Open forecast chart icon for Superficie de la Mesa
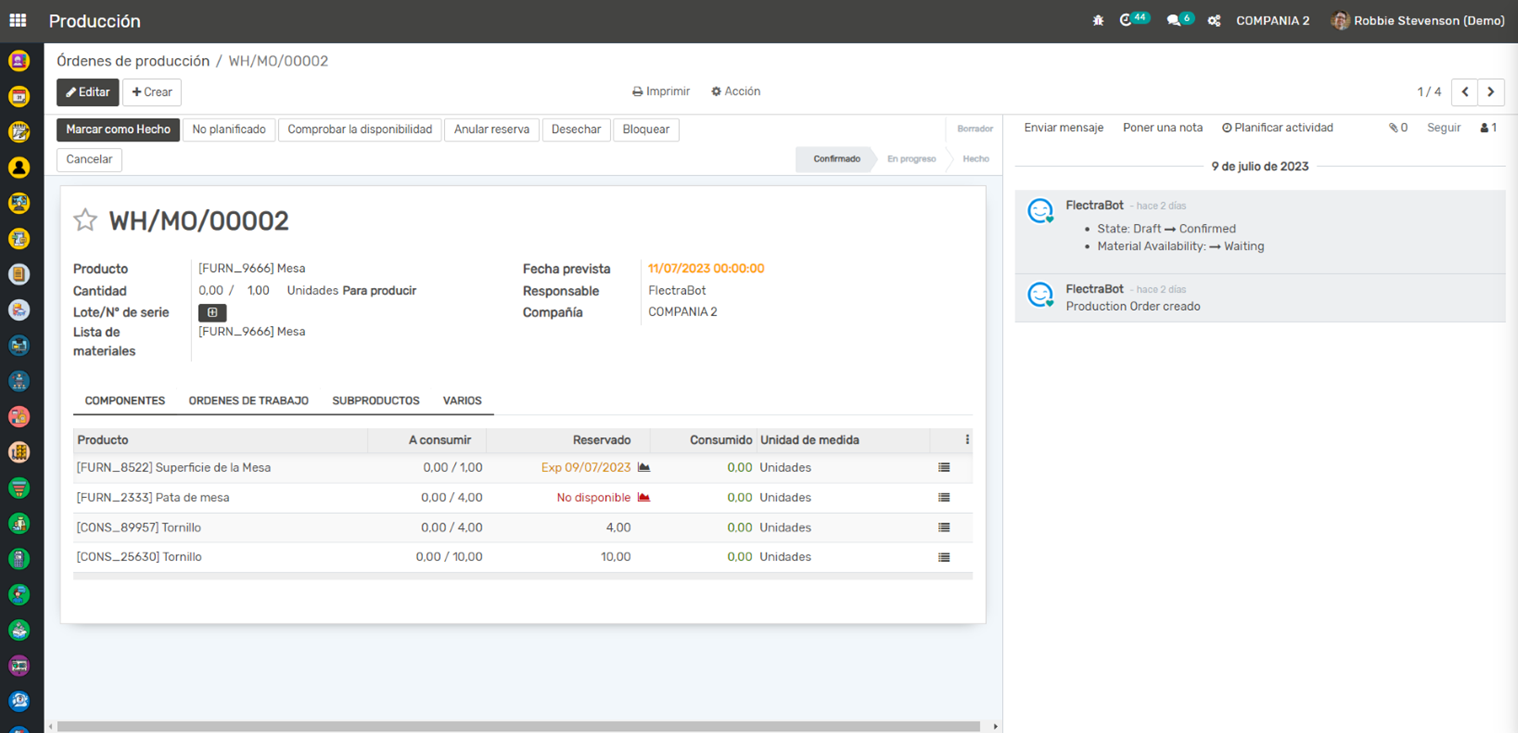Image resolution: width=1518 pixels, height=733 pixels. click(644, 467)
